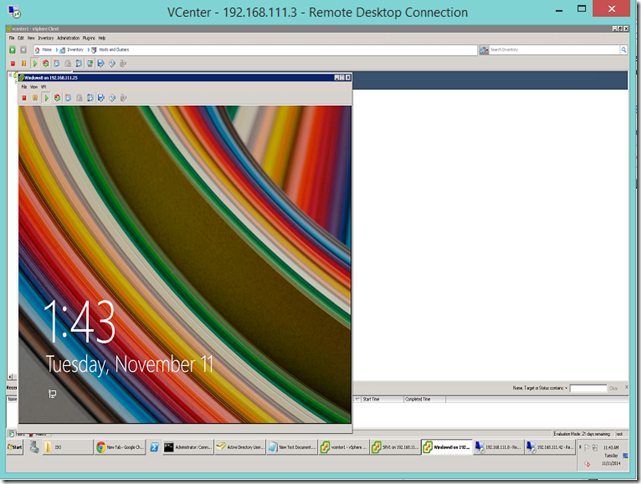The width and height of the screenshot is (641, 484).
Task: Click USB connect icon in vSphere Client toolbar
Action: [123, 63]
